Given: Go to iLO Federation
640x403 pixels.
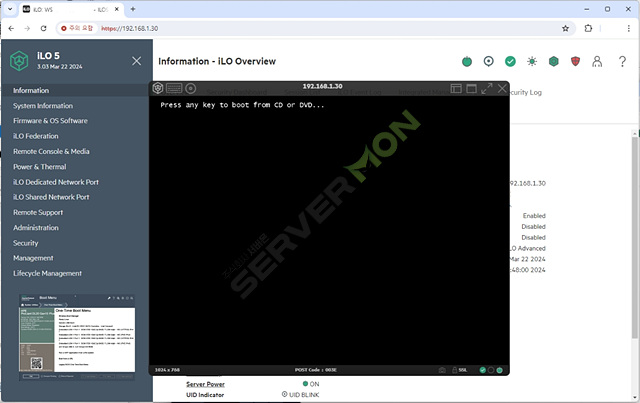Looking at the screenshot, I should tap(36, 136).
